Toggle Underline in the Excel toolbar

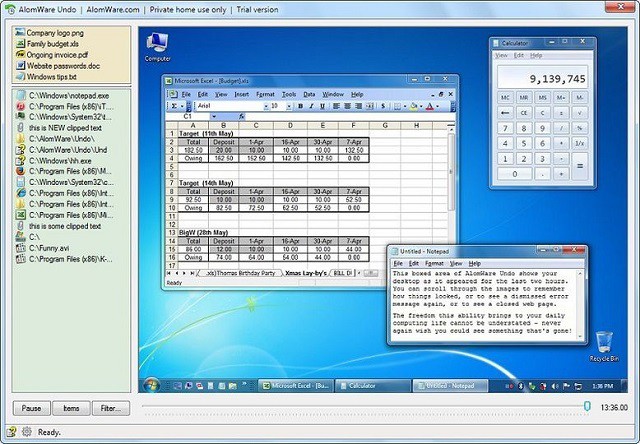pyautogui.click(x=322, y=106)
